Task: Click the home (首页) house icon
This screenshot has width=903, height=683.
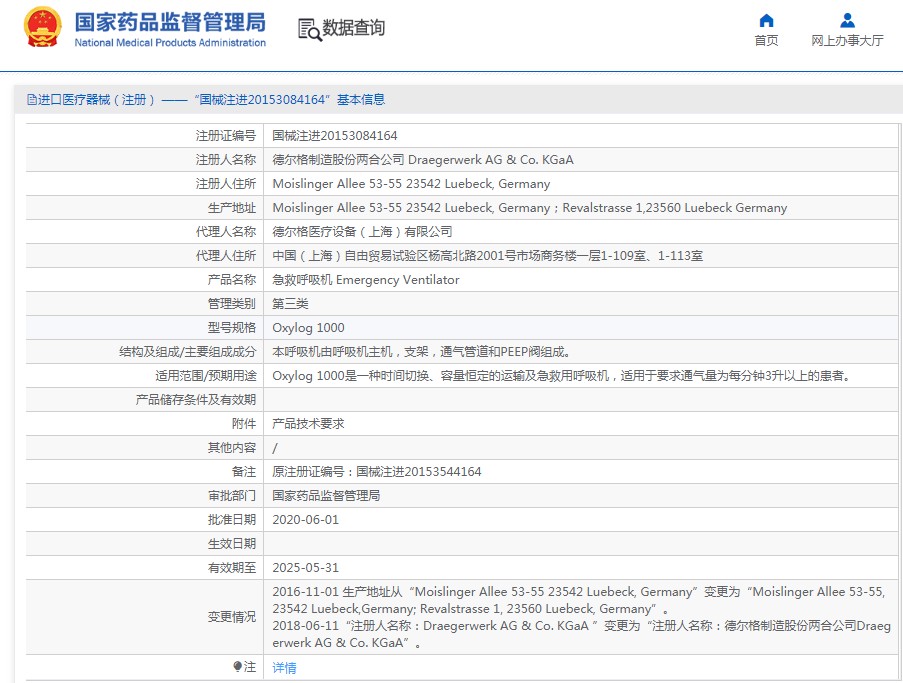Action: (766, 21)
